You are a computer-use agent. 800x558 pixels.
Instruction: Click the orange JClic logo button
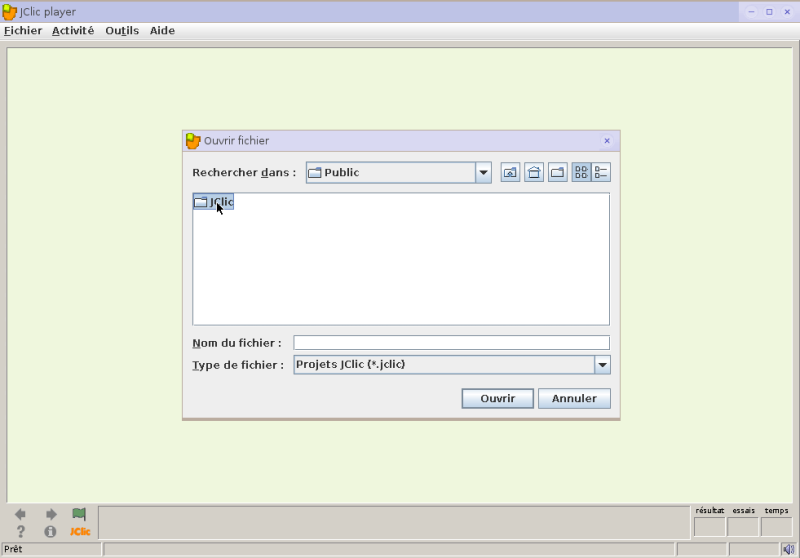pos(80,531)
